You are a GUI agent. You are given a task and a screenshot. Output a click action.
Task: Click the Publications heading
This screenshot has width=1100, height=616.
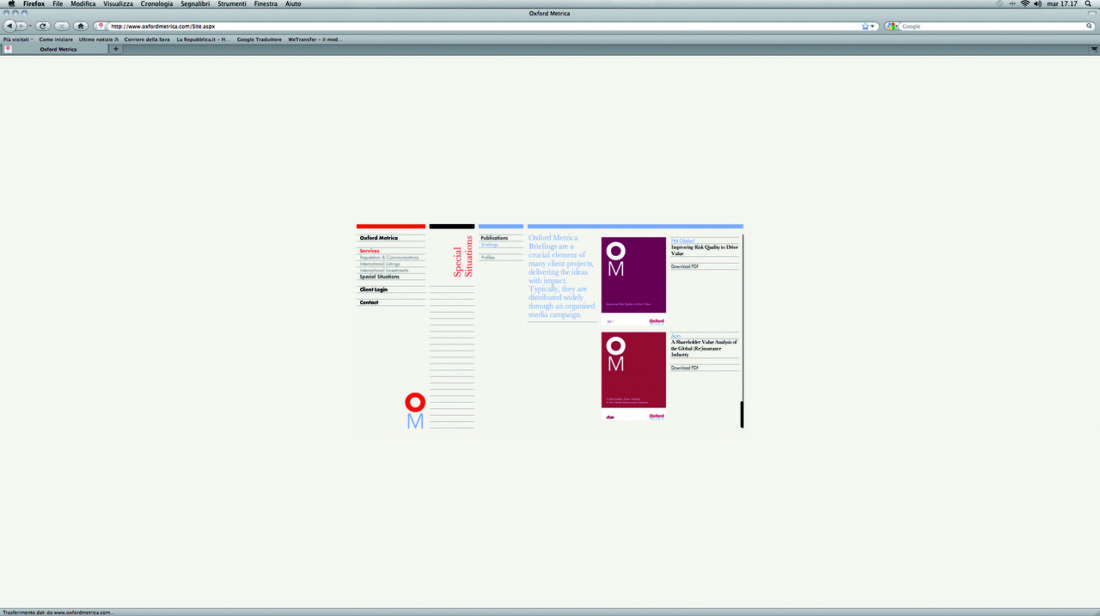[x=494, y=238]
